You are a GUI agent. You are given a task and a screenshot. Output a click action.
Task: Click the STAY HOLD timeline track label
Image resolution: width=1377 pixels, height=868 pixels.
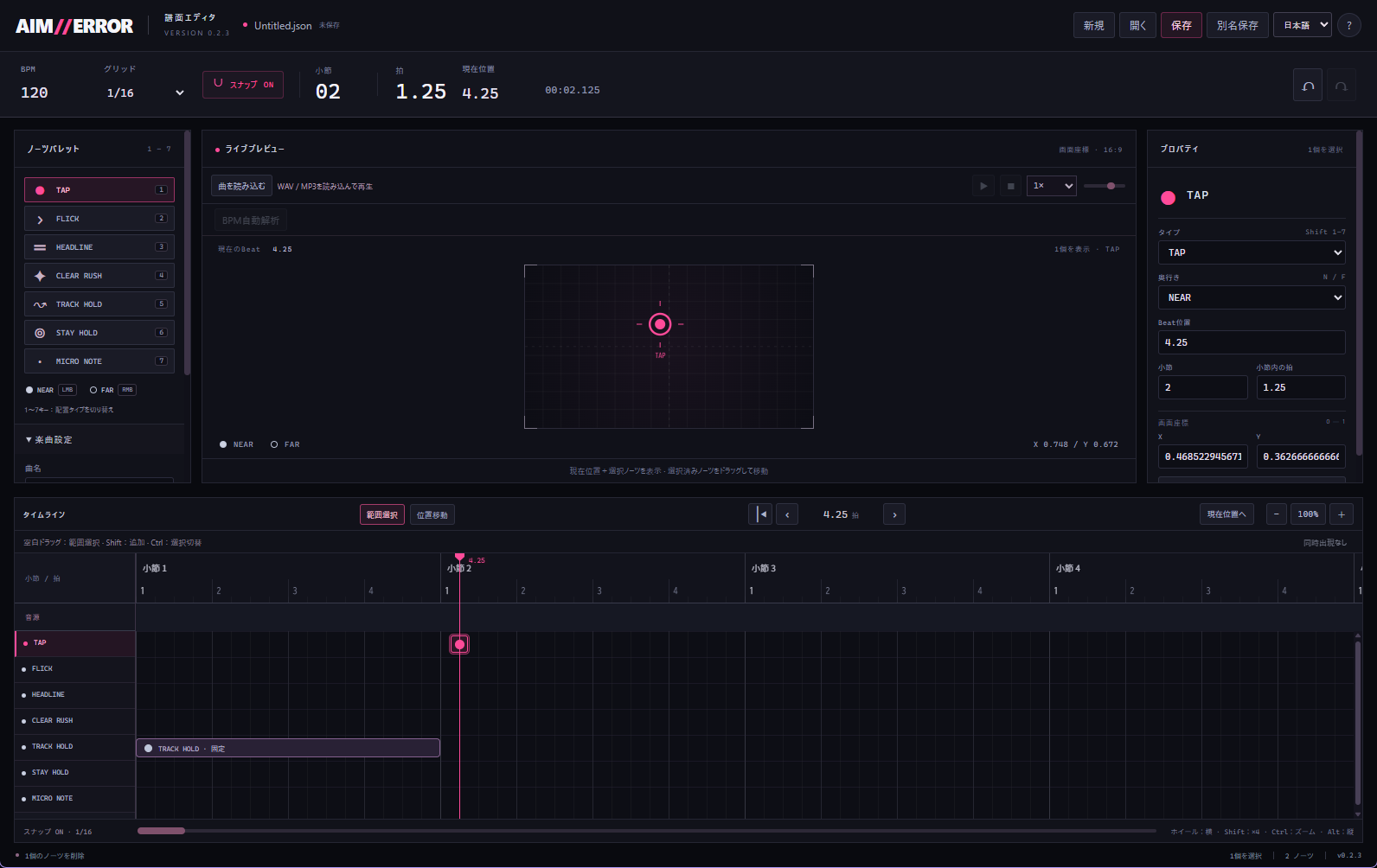tap(75, 773)
